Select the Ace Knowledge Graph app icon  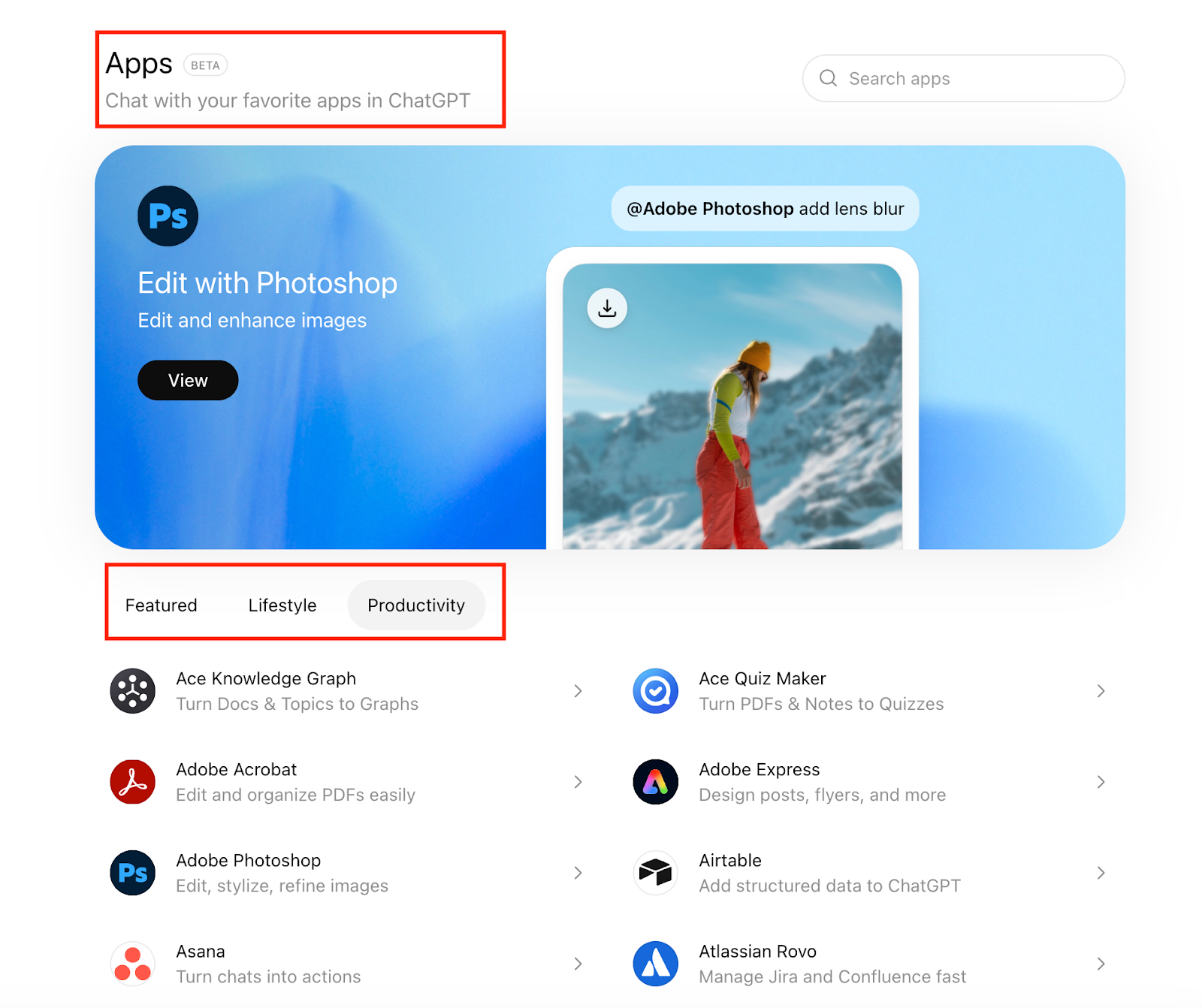[x=132, y=690]
